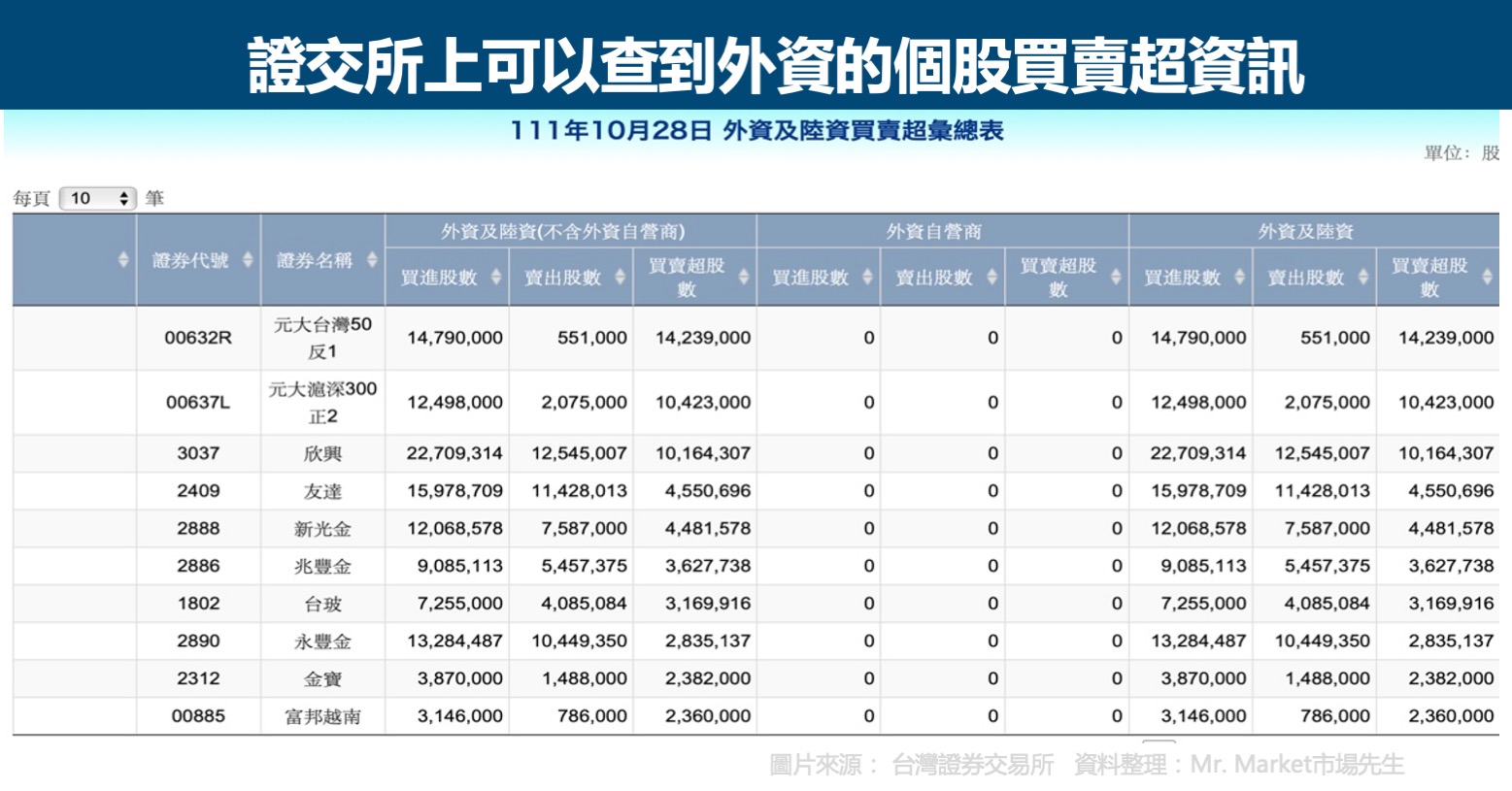The image size is (1512, 791).
Task: Click 12,068,578 in rightmost 買進股數 column
Action: click(x=1198, y=529)
